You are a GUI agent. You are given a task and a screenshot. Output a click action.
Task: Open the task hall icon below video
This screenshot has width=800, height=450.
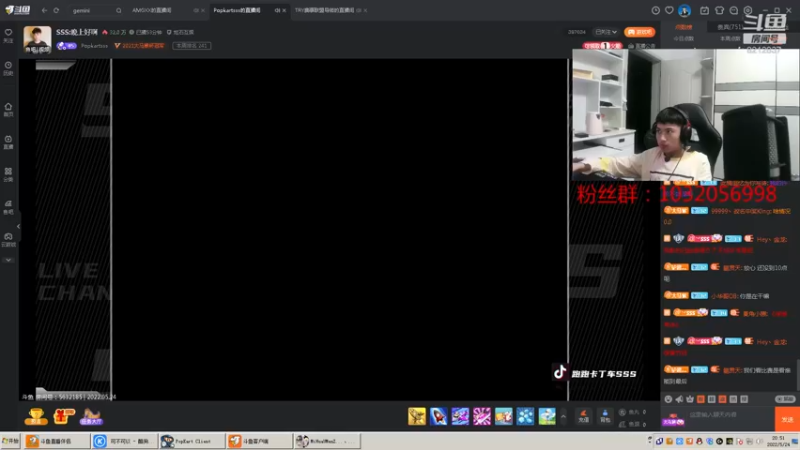click(x=91, y=416)
